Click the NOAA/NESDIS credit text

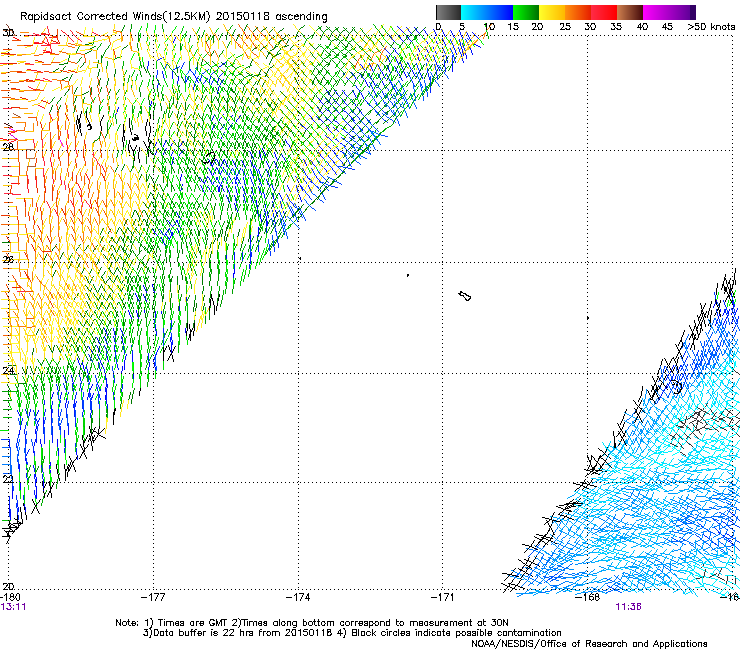589,644
